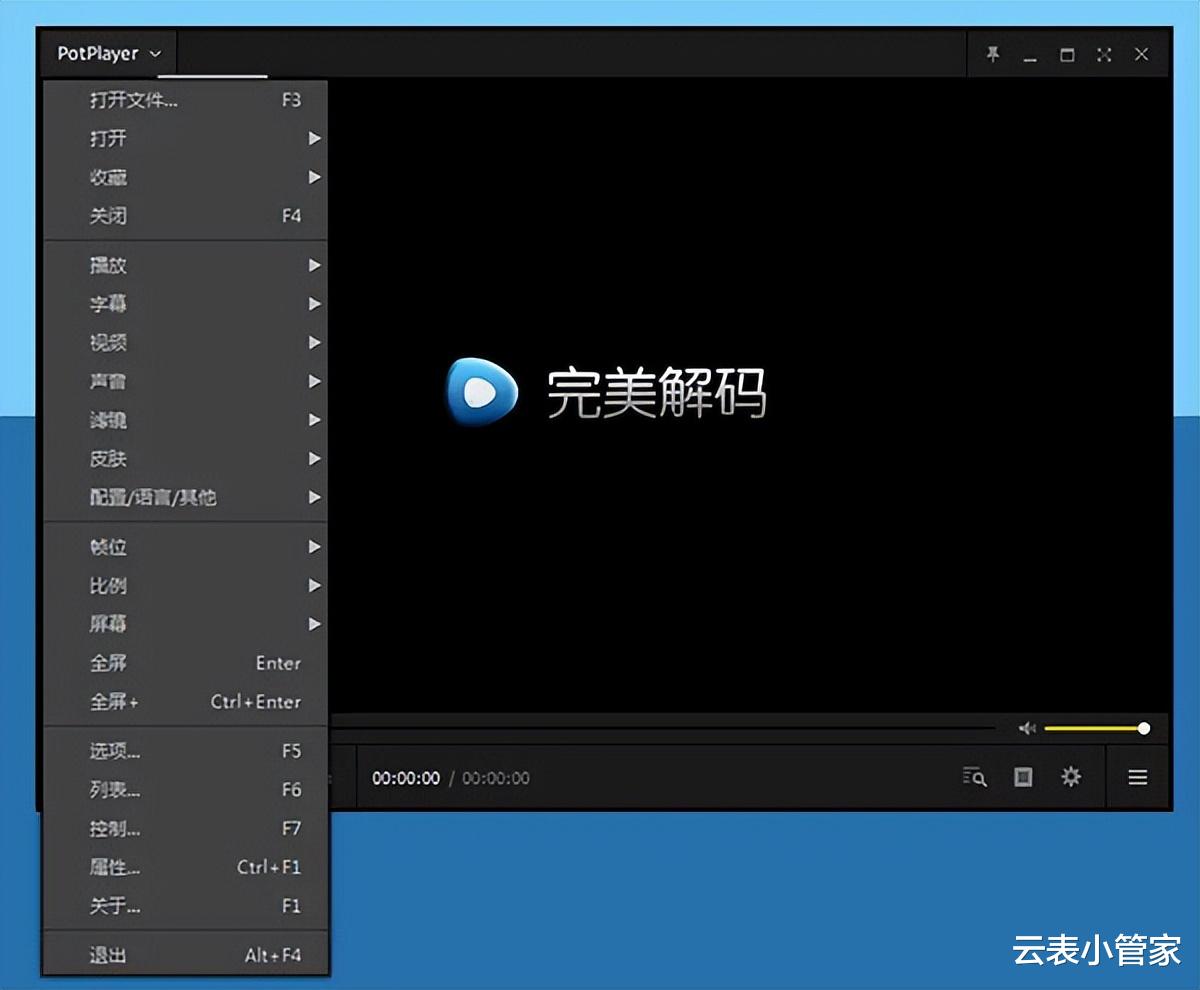Expand the 收藏 submenu

click(186, 177)
